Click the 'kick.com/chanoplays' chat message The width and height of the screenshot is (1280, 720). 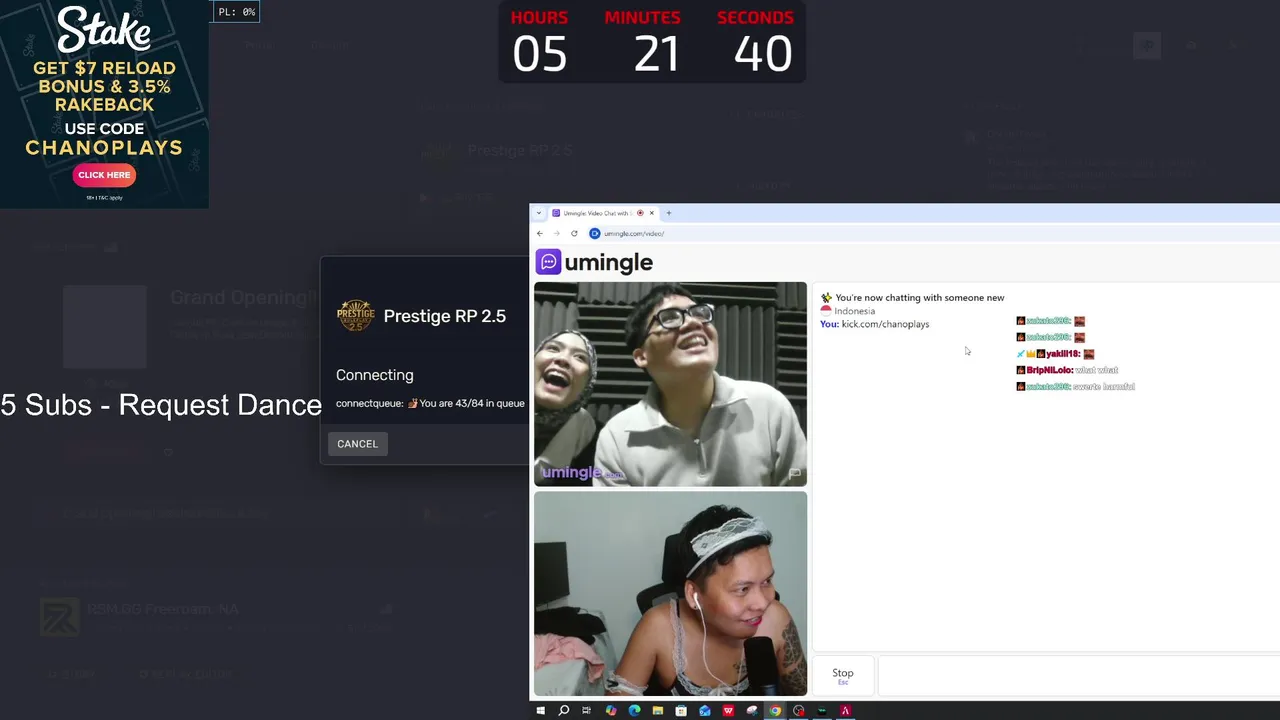point(885,324)
